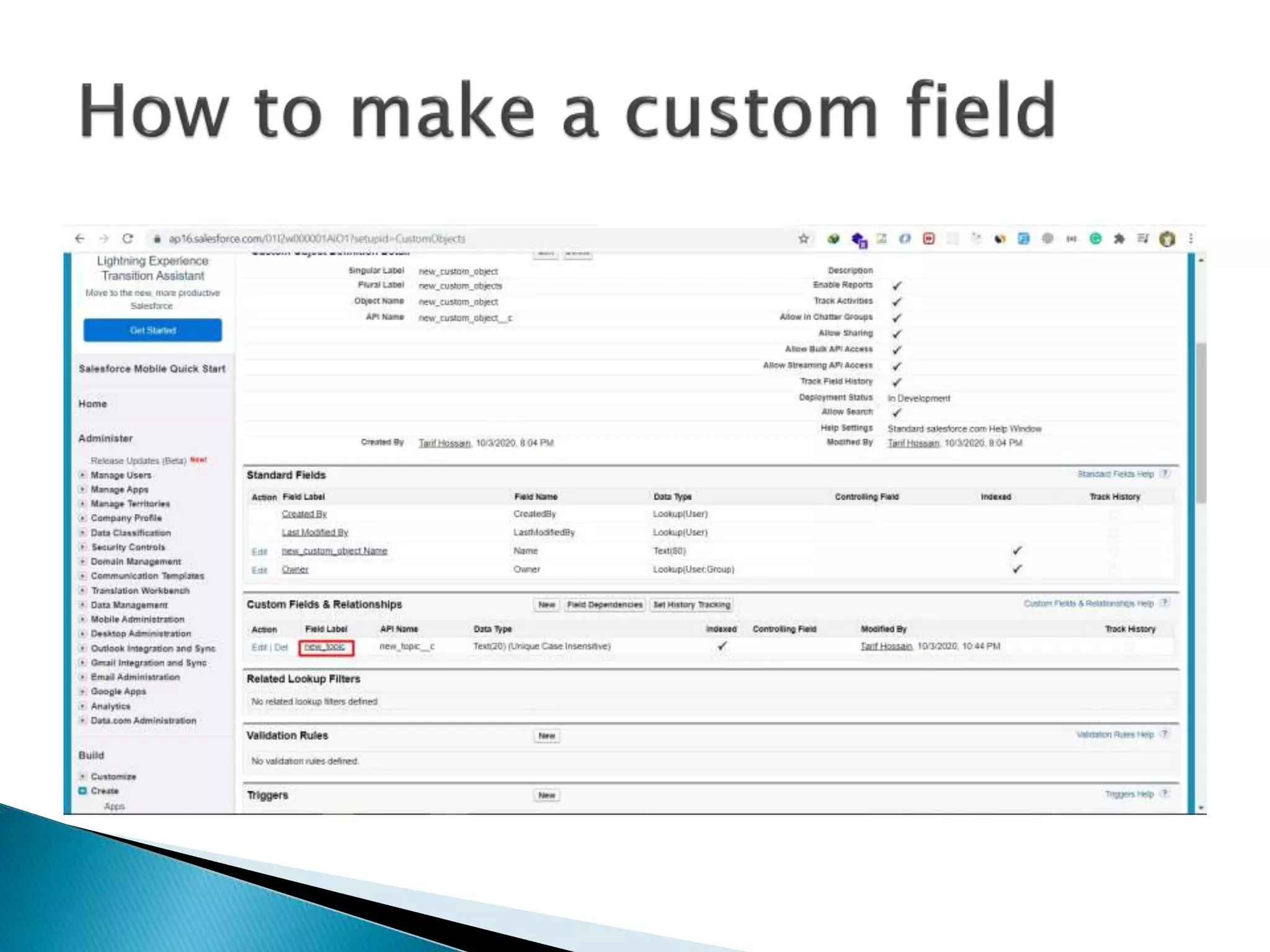Image resolution: width=1270 pixels, height=952 pixels.
Task: Click the green Grammarly extension icon
Action: click(x=1096, y=239)
